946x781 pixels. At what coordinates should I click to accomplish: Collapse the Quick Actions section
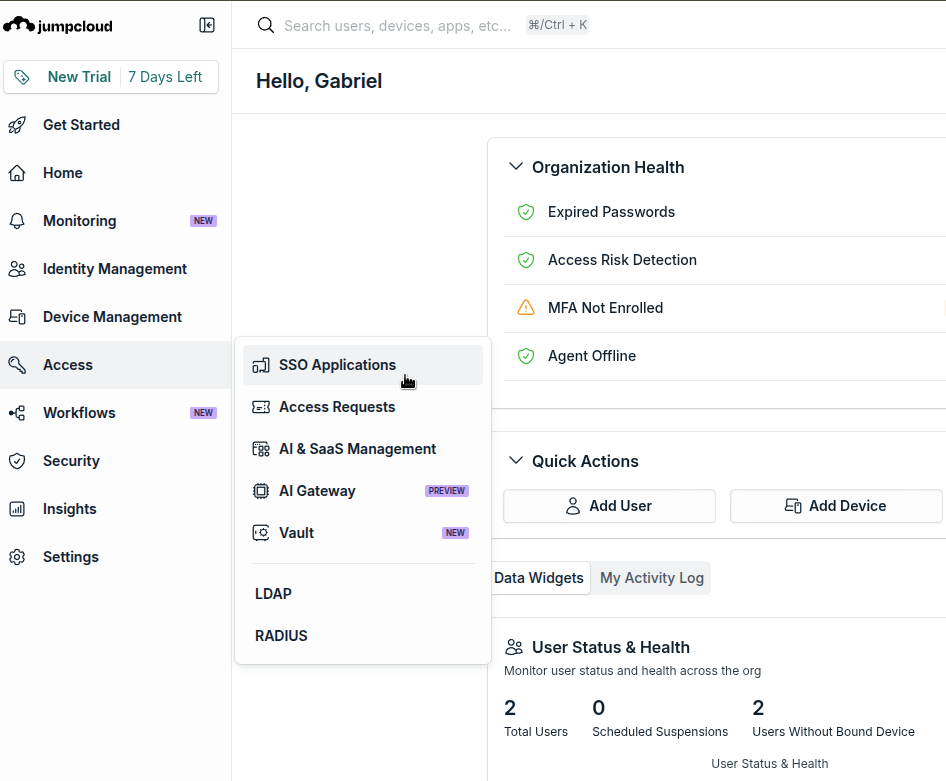click(x=516, y=461)
